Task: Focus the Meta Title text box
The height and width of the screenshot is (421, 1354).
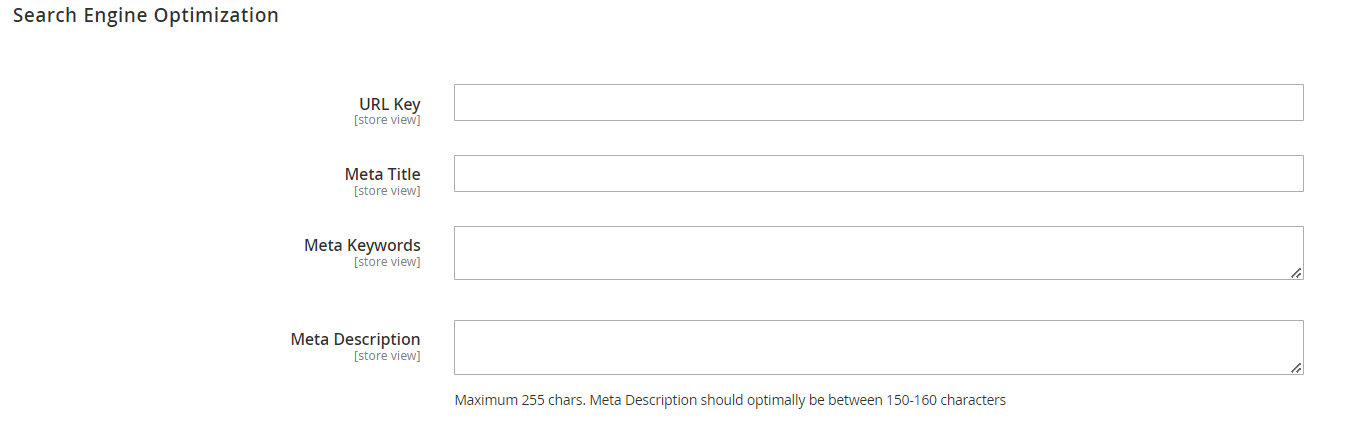Action: [878, 174]
